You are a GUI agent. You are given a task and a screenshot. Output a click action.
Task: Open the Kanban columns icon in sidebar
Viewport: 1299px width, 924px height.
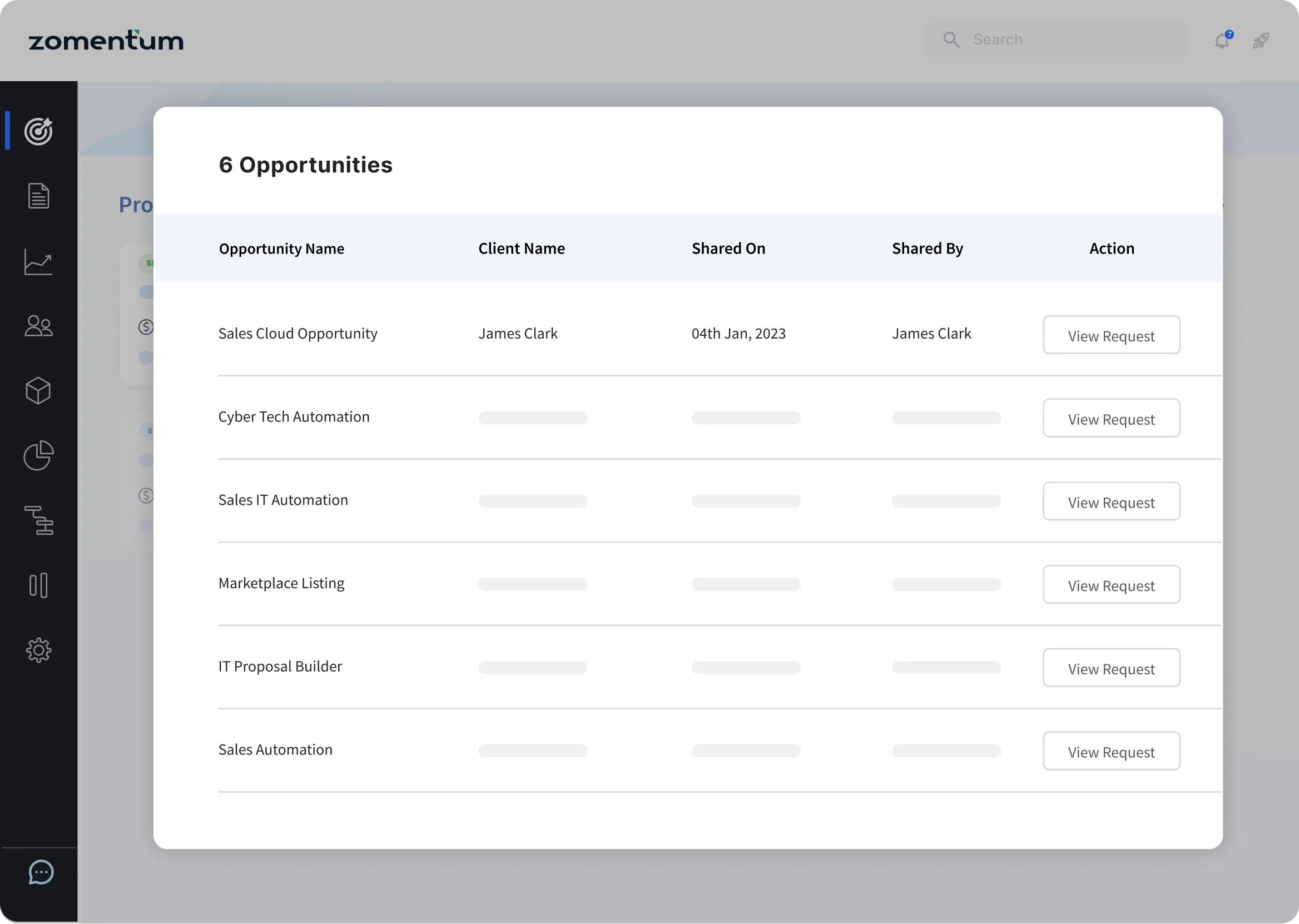(x=39, y=585)
